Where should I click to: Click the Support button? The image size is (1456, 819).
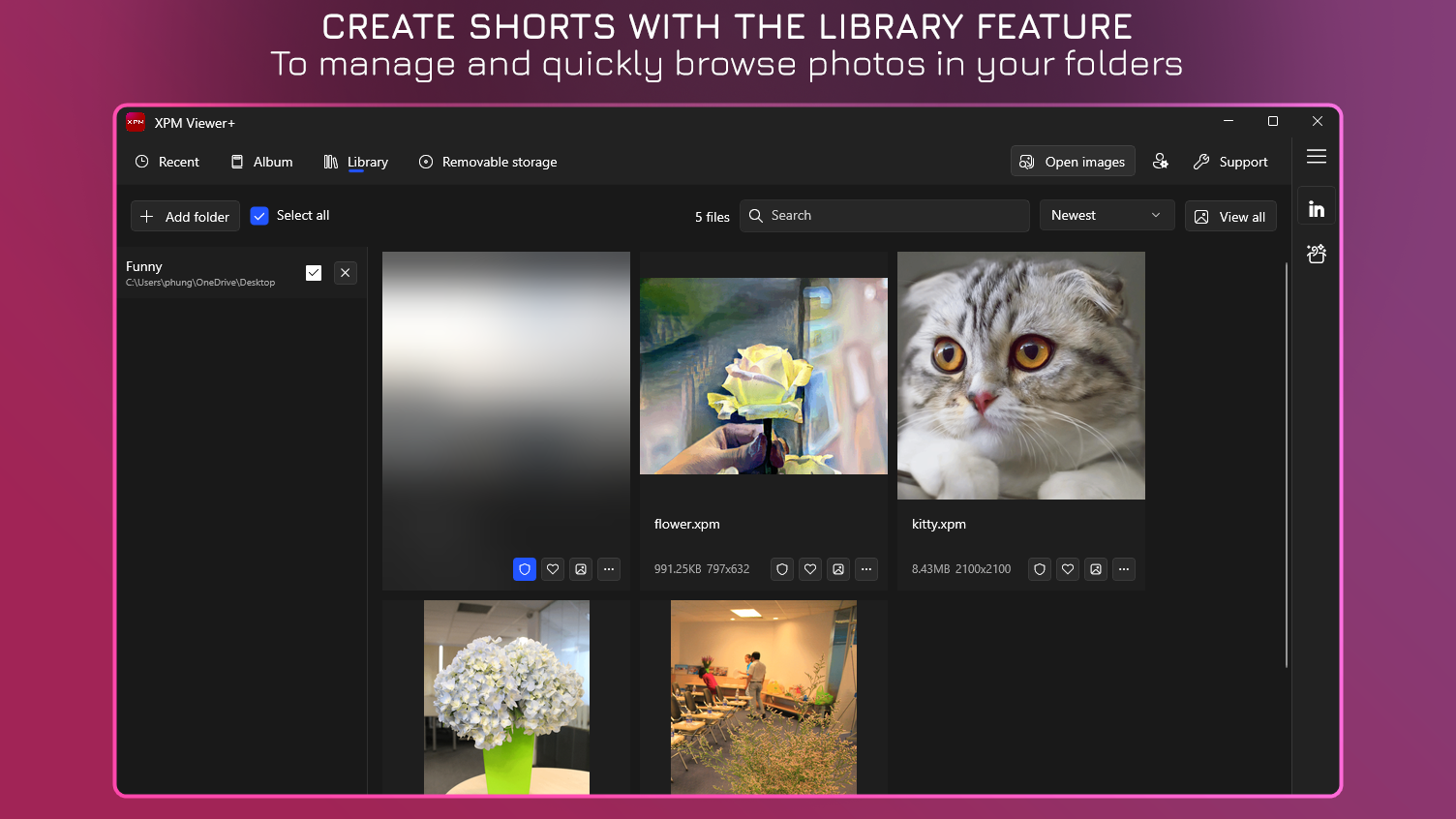tap(1230, 162)
